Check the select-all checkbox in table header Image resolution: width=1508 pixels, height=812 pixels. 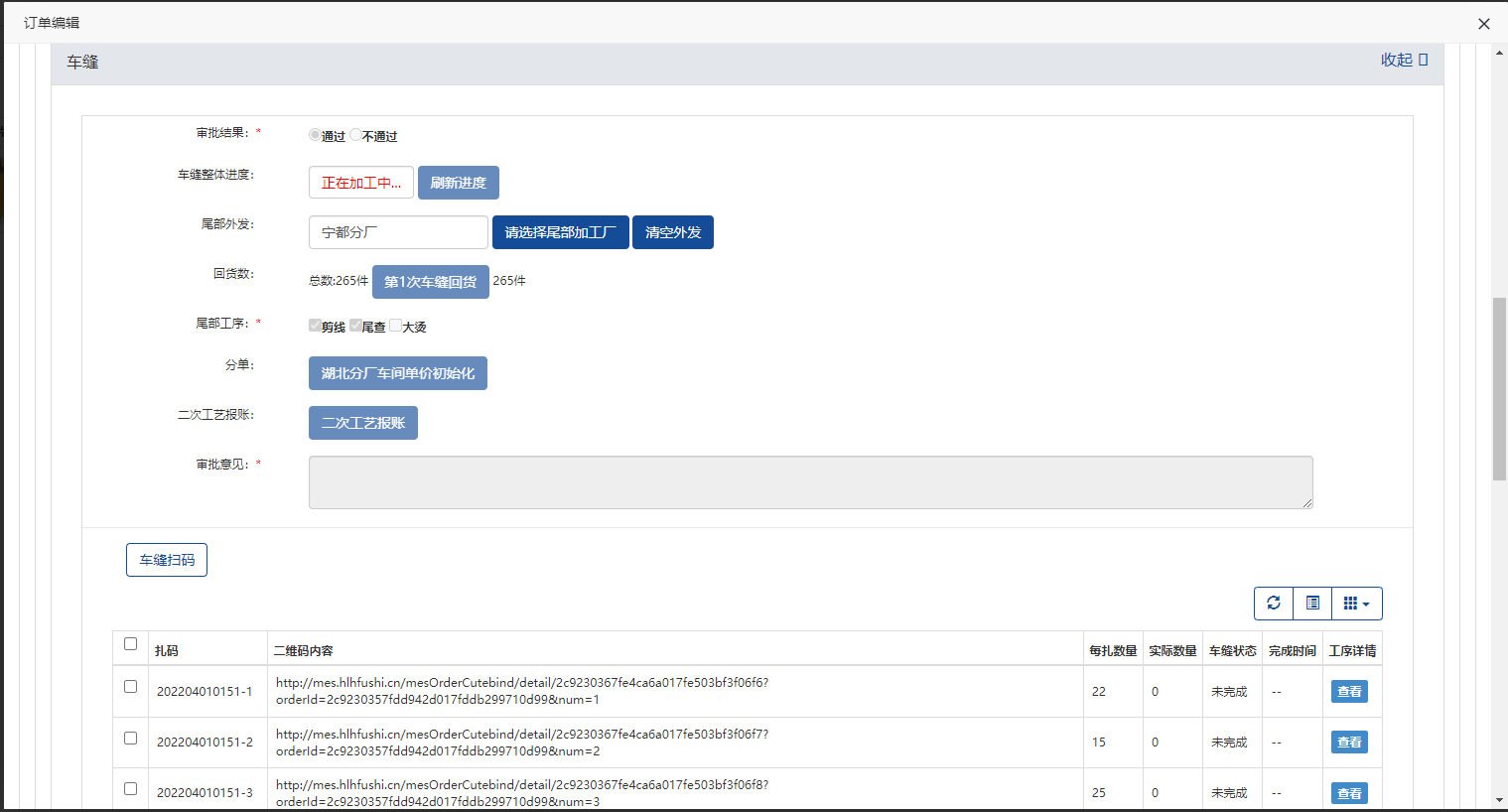coord(130,644)
